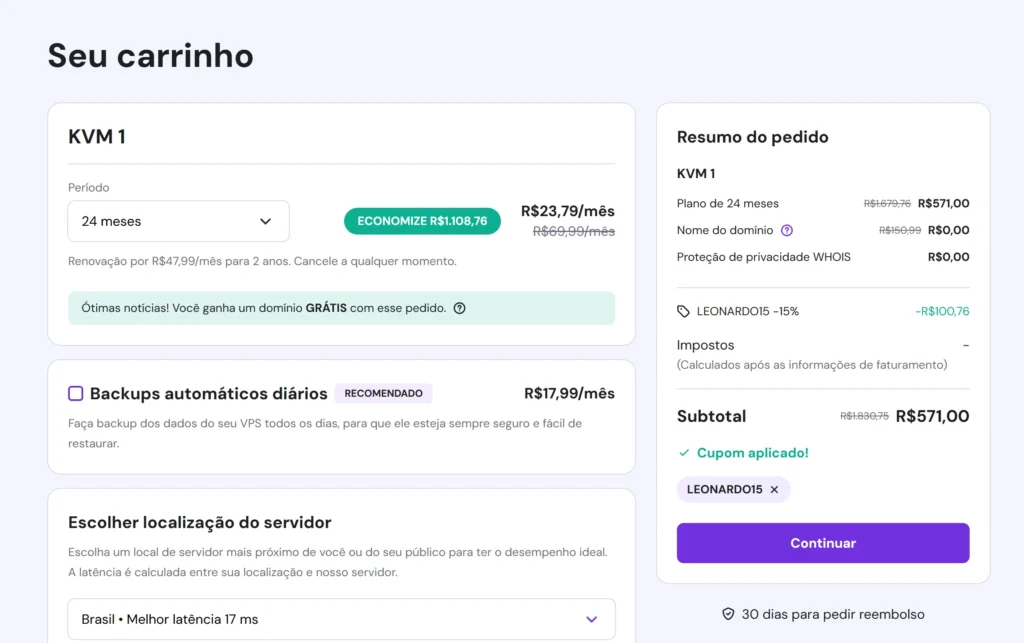
Task: Remove LEONARDO15 coupon with the X icon
Action: (774, 490)
